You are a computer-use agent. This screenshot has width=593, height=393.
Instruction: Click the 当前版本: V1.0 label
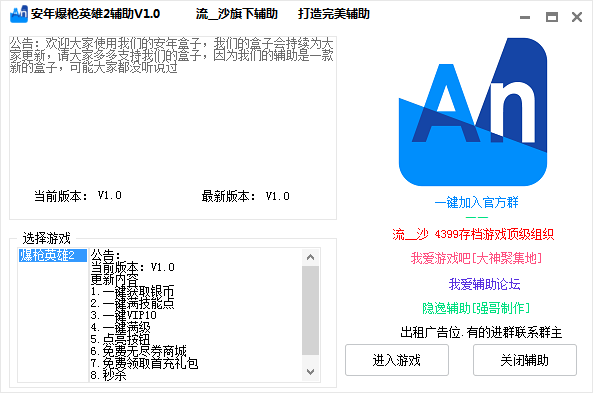(78, 196)
